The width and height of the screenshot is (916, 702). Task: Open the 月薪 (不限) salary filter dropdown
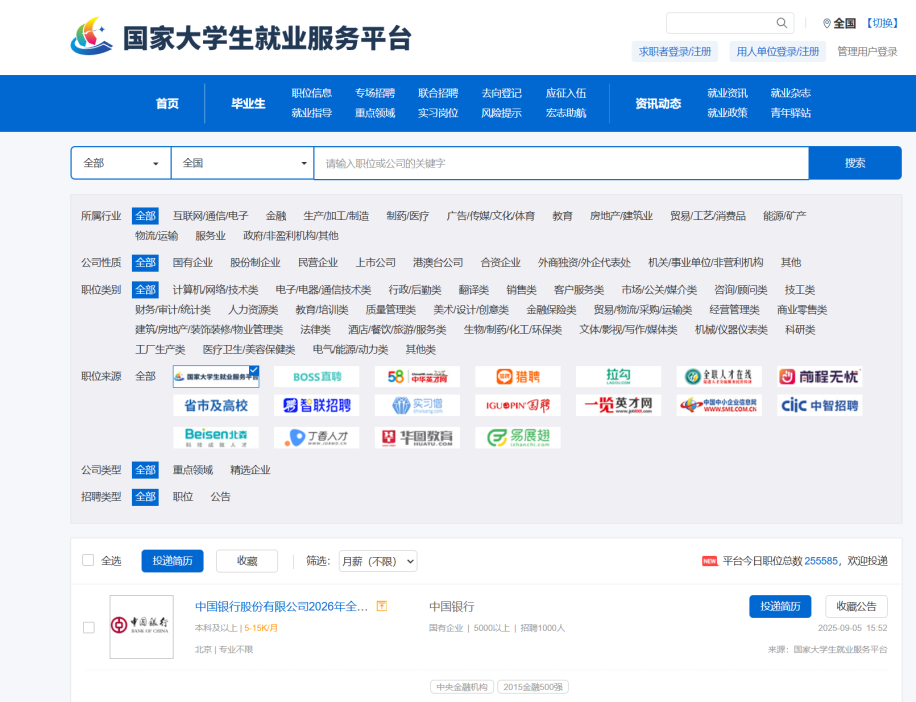point(378,561)
